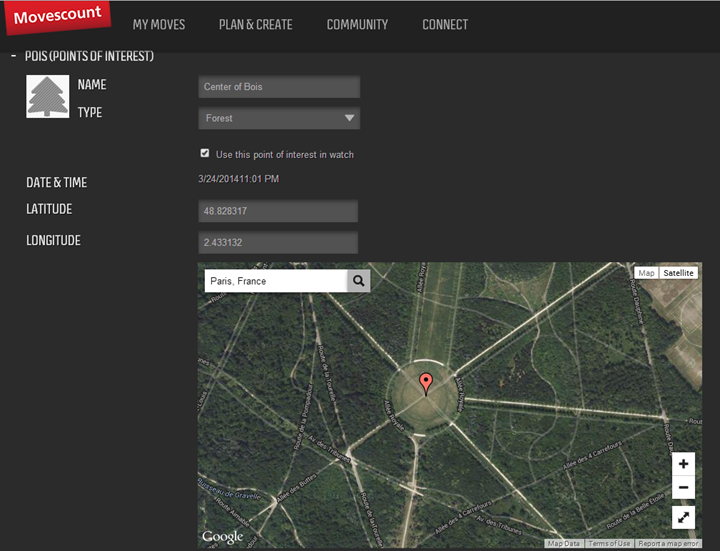Click the Forest tree POI icon
720x551 pixels.
pos(48,96)
